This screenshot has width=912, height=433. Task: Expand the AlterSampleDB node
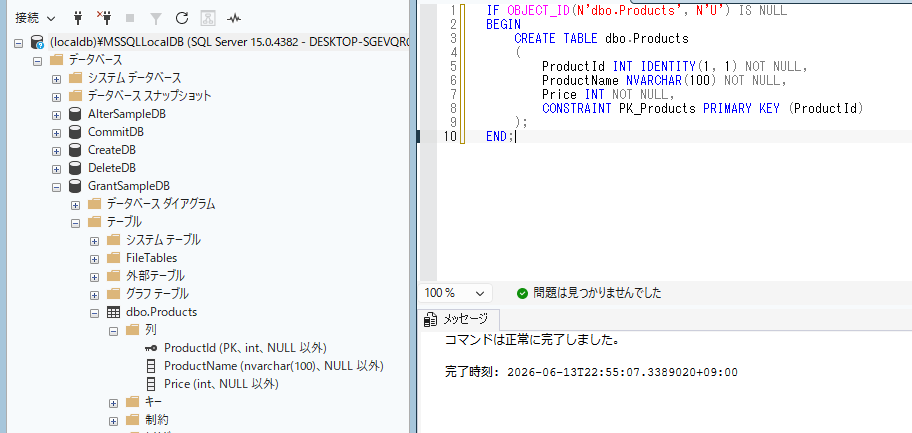coord(56,115)
